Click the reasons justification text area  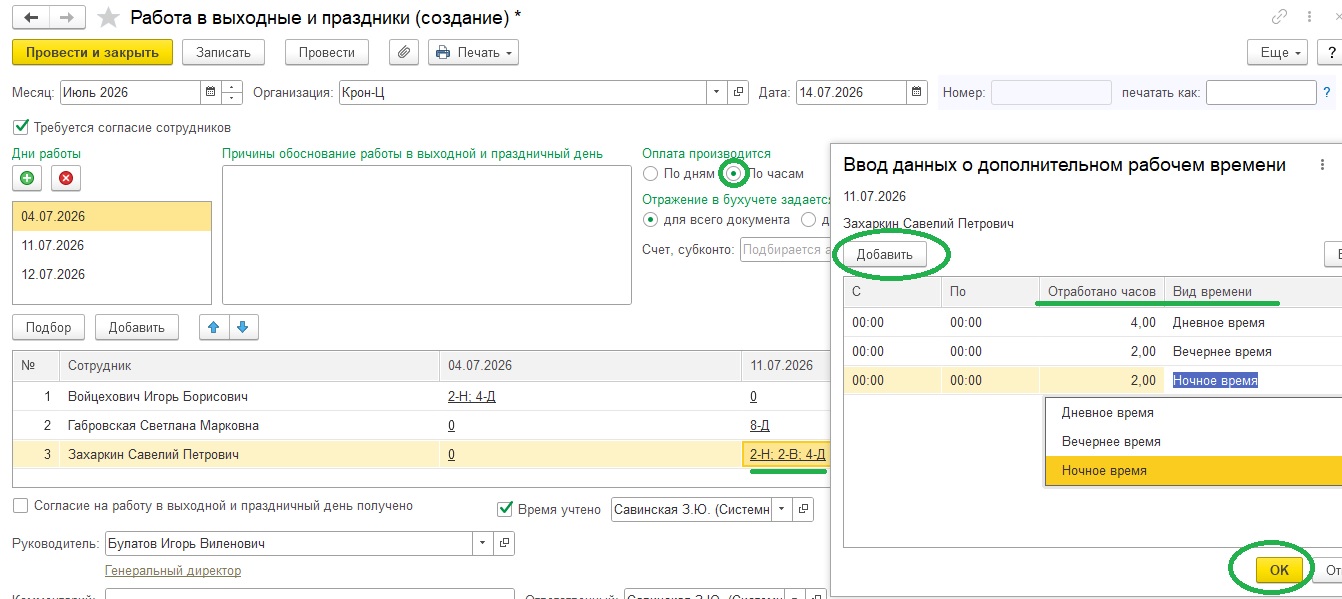tap(427, 234)
